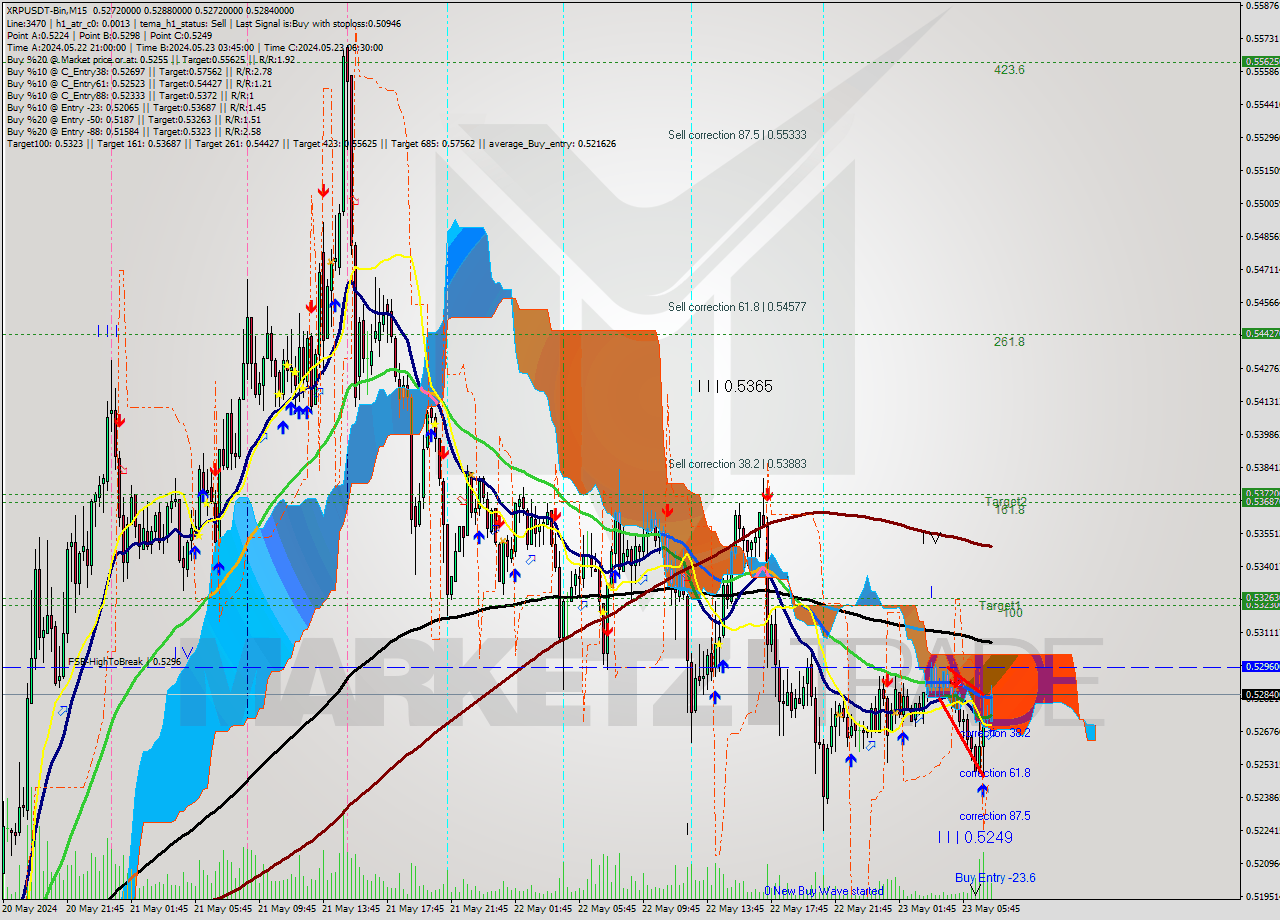1280x920 pixels.
Task: Click the 423.6 Fibonacci level label
Action: point(1009,70)
